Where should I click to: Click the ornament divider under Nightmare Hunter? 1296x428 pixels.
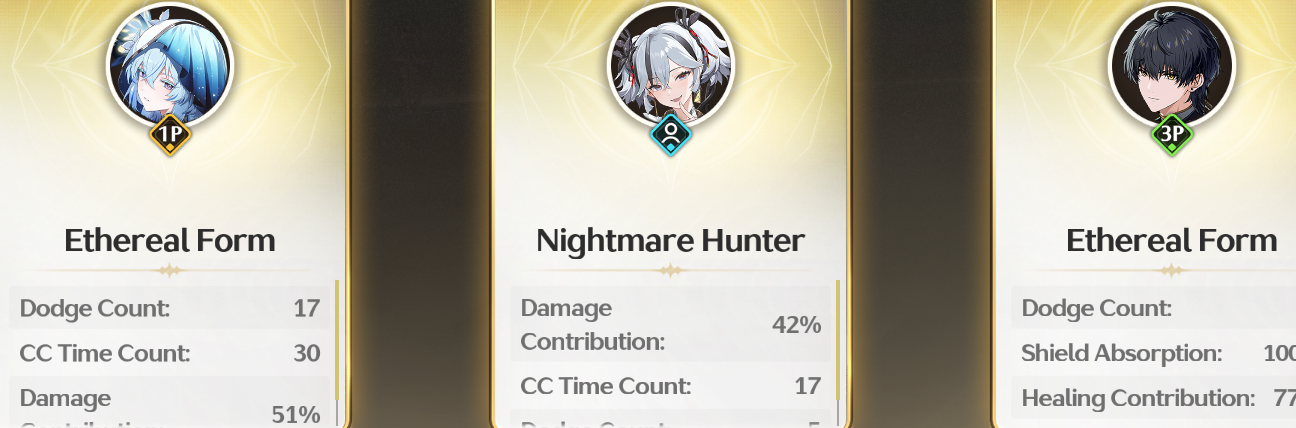click(670, 270)
